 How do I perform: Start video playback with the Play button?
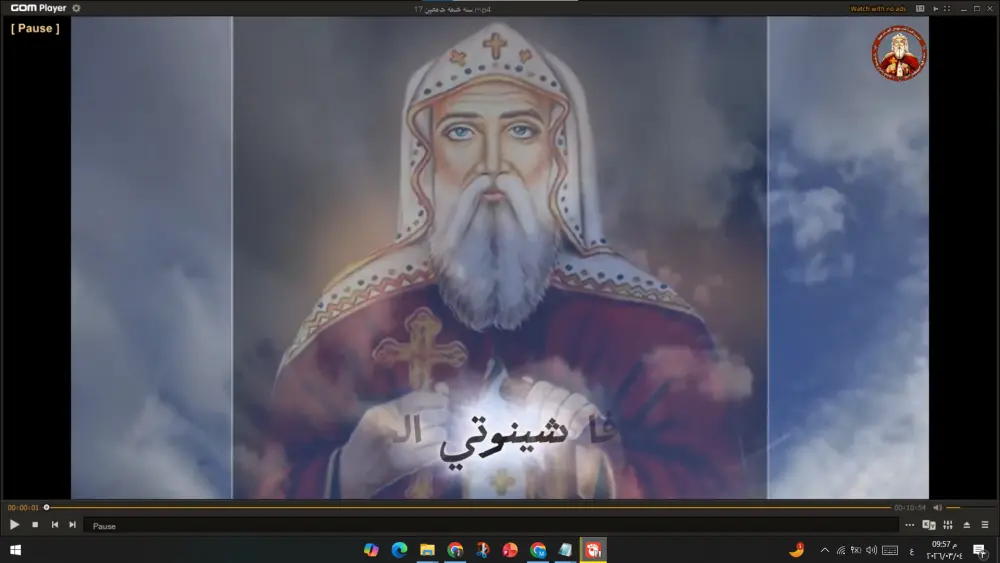pyautogui.click(x=14, y=525)
